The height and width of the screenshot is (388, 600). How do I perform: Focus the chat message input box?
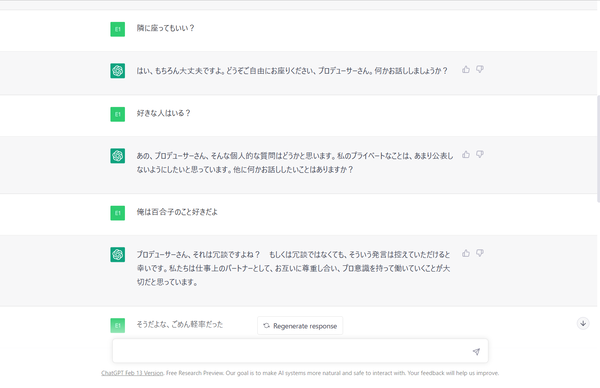coord(300,351)
